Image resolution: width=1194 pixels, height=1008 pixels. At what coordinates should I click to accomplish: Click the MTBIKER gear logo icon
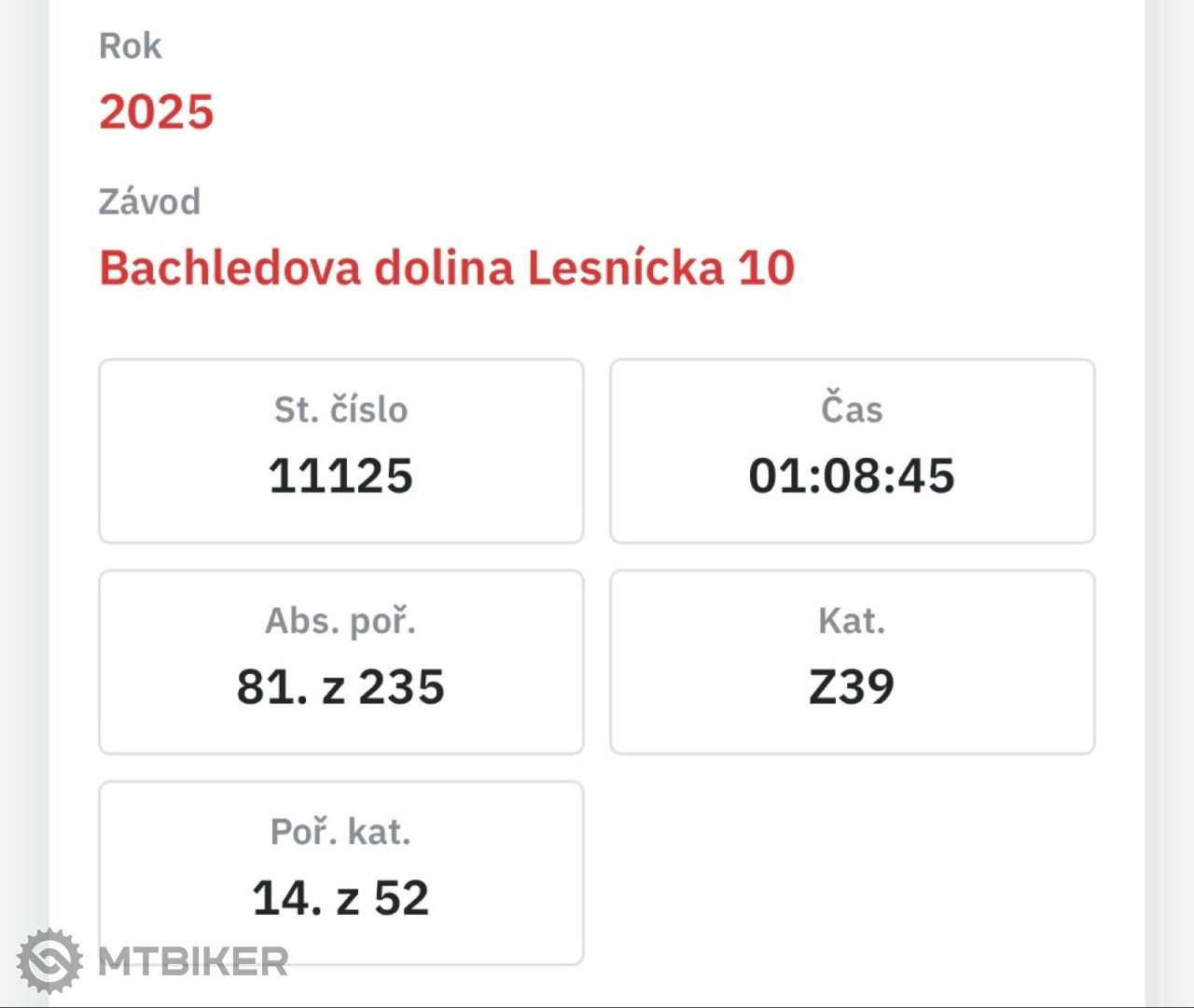pyautogui.click(x=49, y=961)
